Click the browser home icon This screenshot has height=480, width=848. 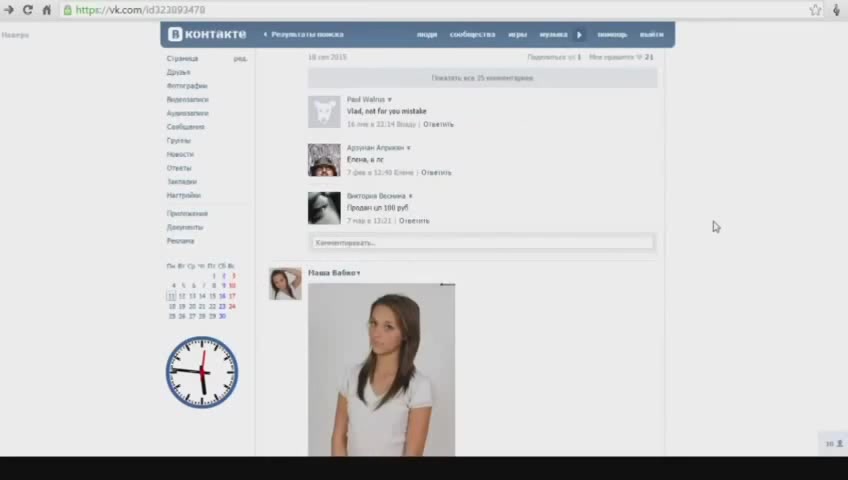point(46,10)
